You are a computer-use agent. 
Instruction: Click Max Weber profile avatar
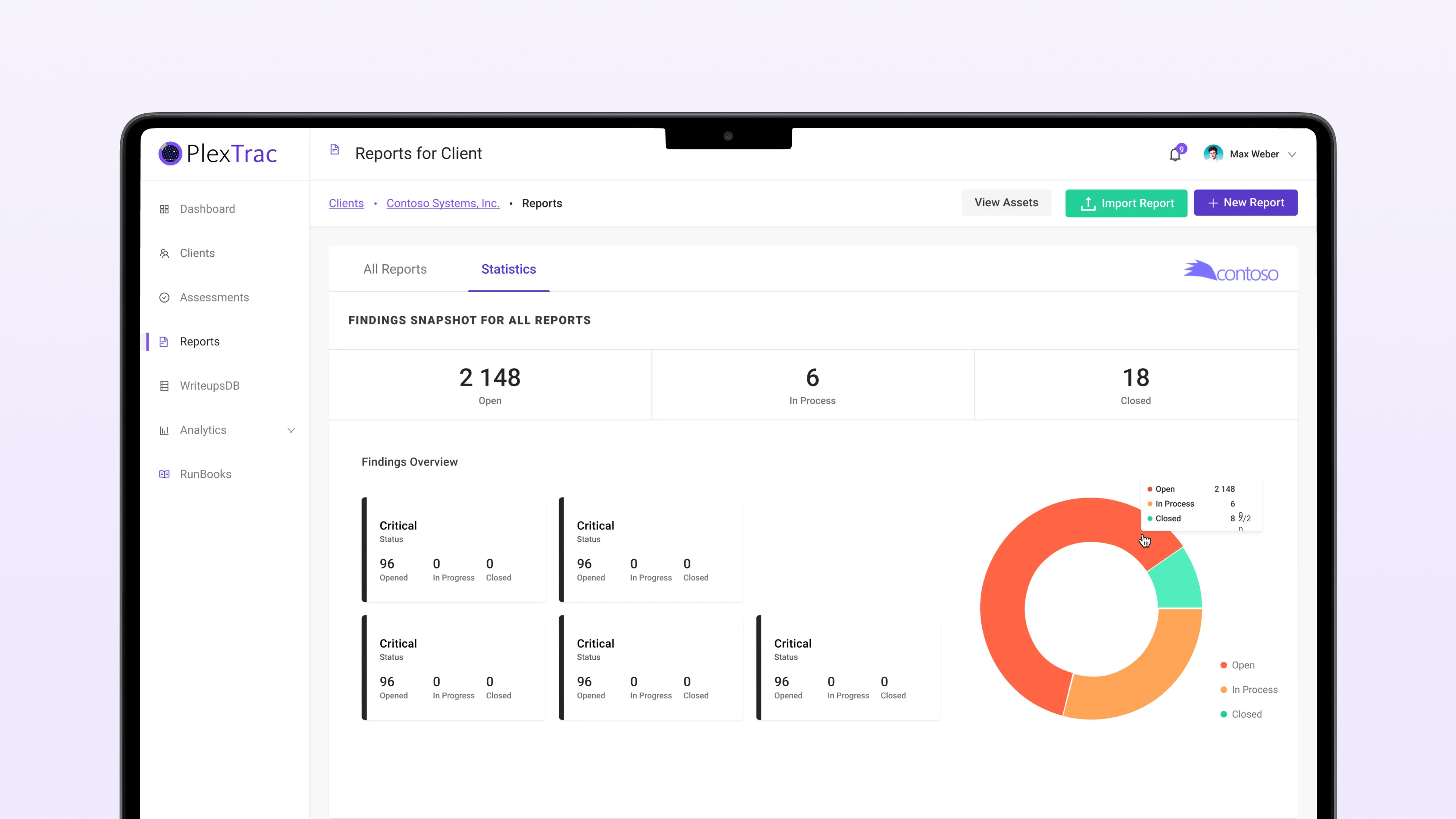pos(1213,154)
